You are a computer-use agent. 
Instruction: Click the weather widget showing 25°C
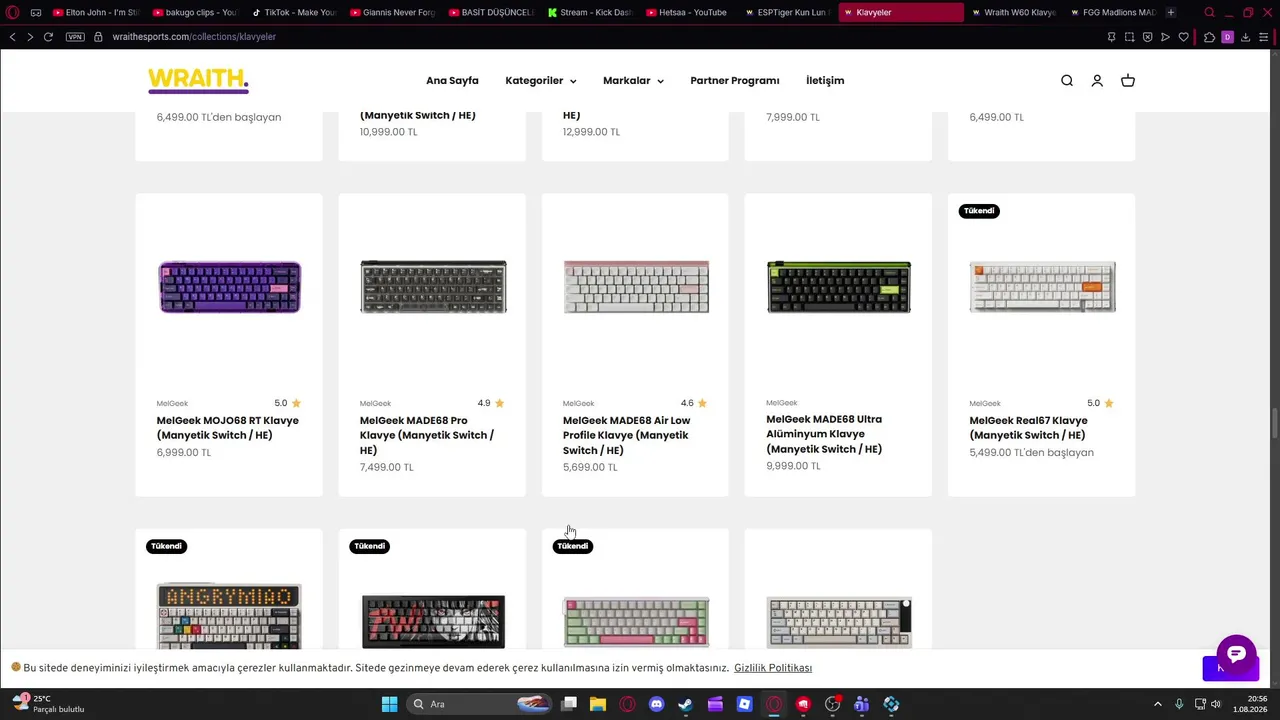[50, 704]
